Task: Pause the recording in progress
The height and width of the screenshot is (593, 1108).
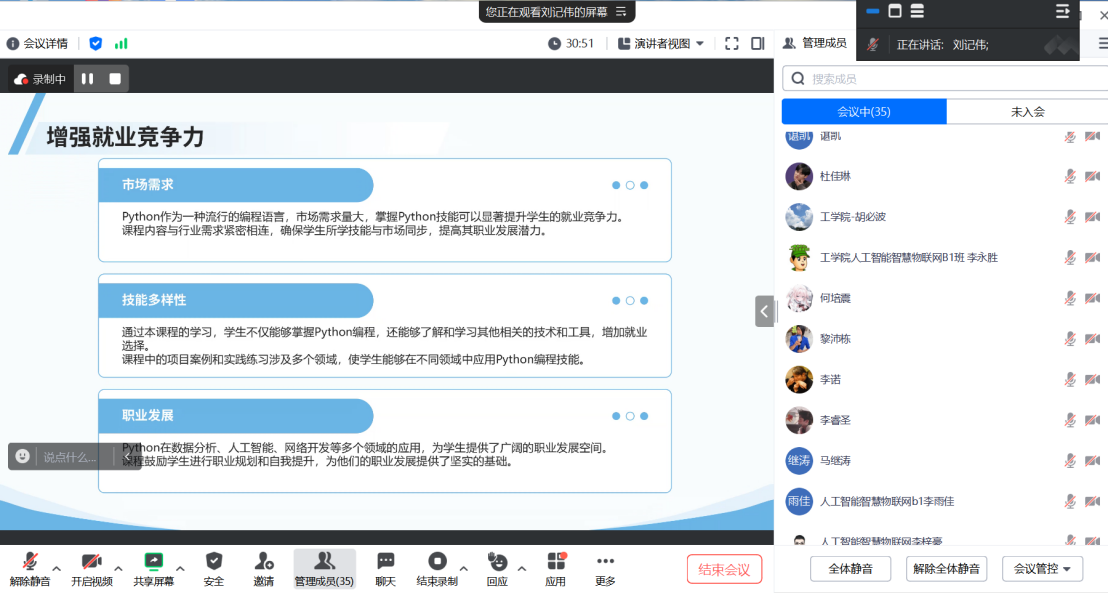Action: [x=88, y=78]
